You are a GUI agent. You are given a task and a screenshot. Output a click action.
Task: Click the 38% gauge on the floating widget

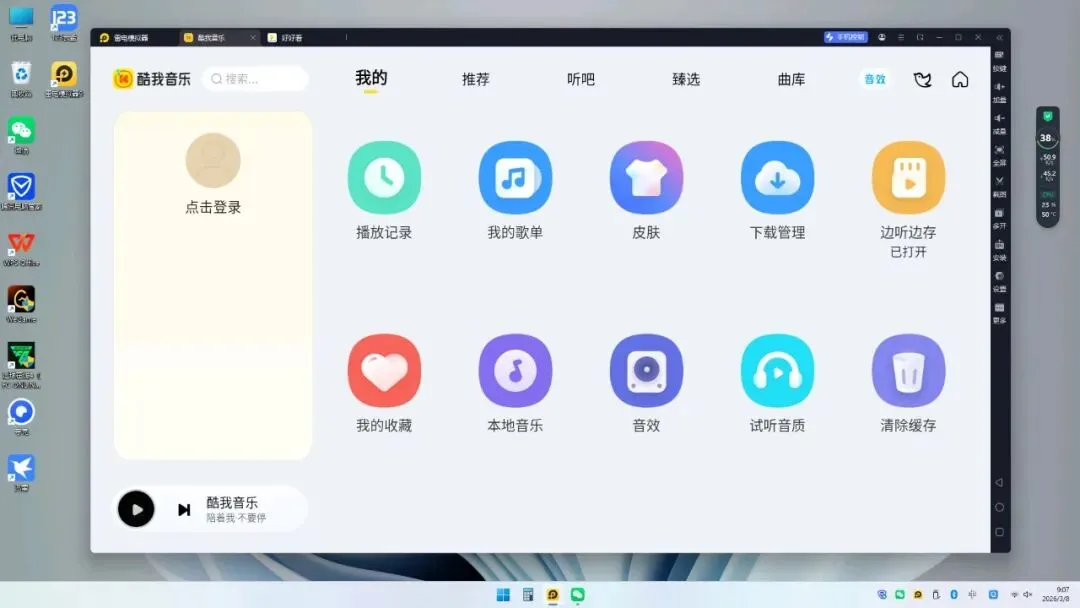click(x=1048, y=138)
